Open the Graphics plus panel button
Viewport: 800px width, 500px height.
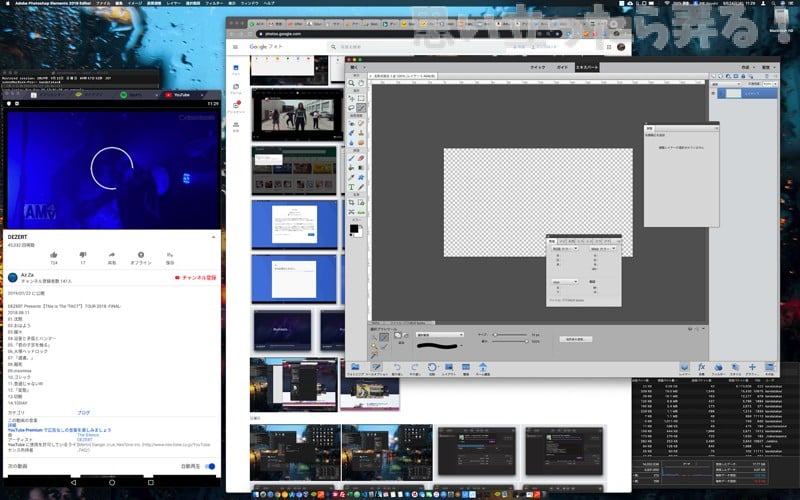click(752, 369)
